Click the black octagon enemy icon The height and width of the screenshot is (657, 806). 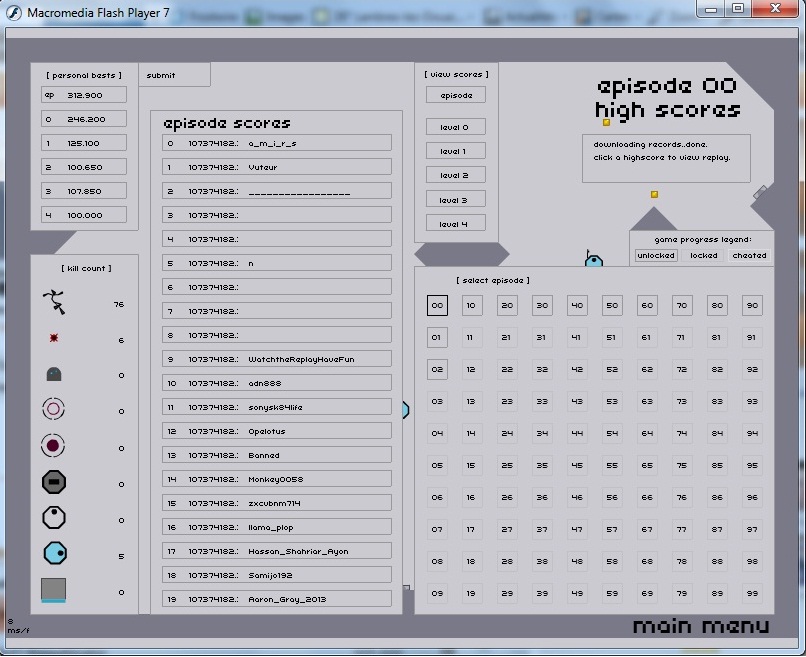tap(54, 483)
